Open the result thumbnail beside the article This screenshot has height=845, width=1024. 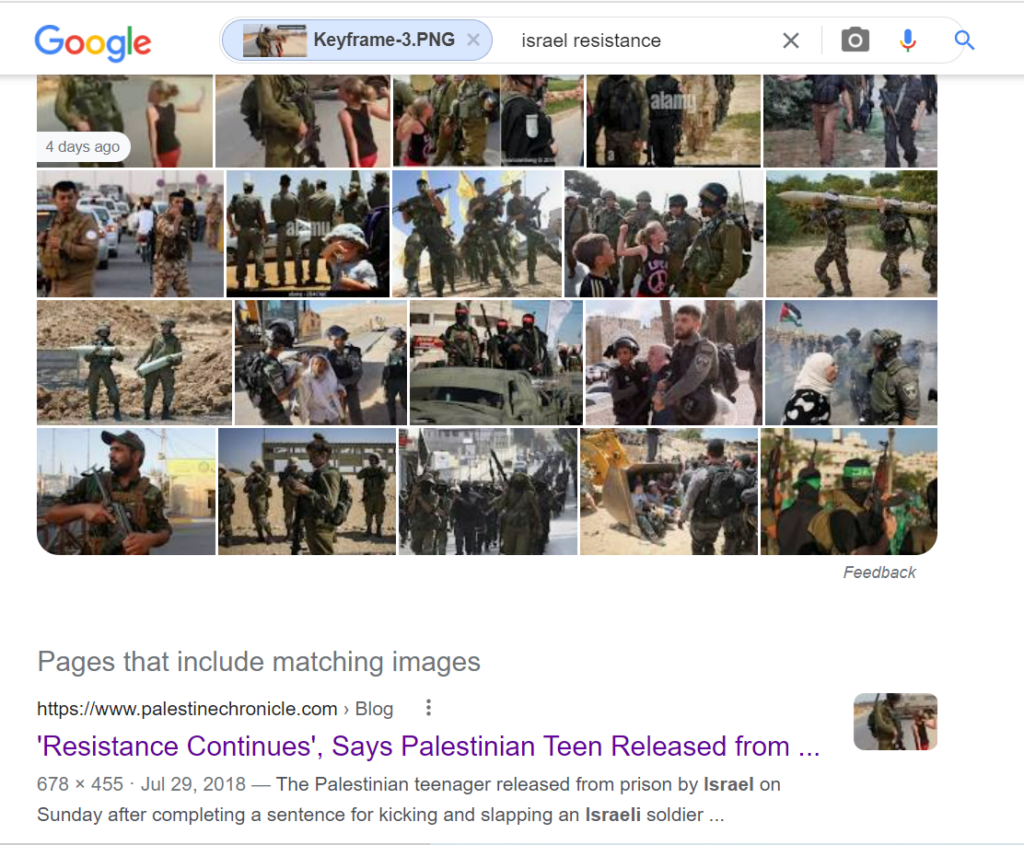pos(895,722)
